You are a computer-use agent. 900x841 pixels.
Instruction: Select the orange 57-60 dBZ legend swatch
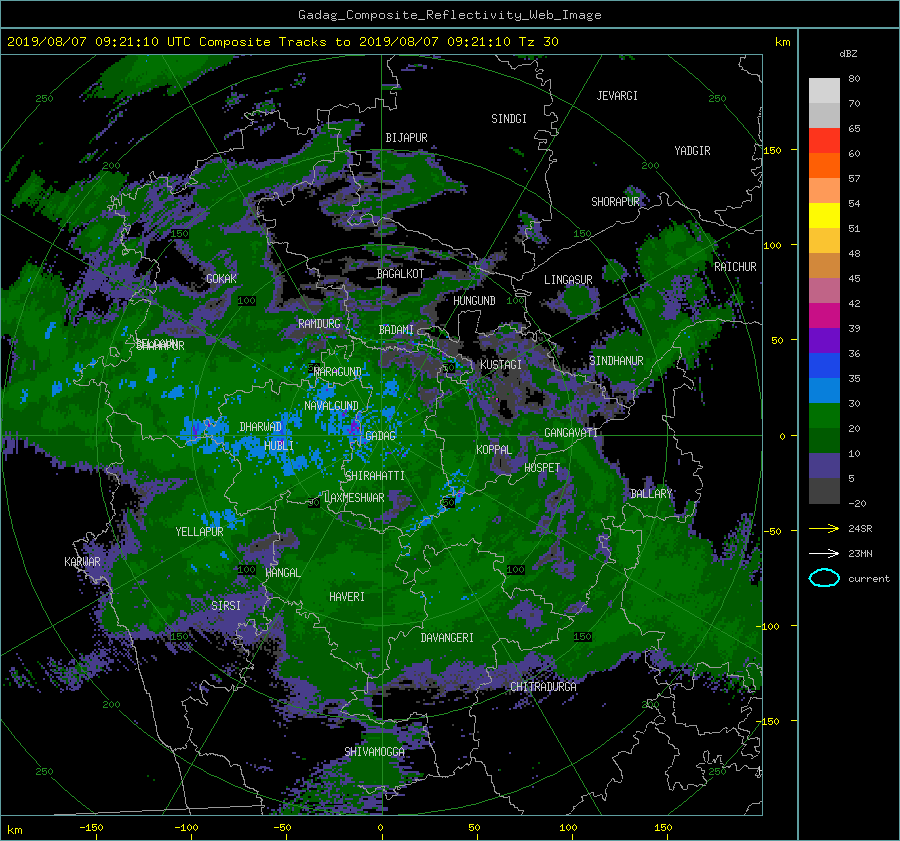(824, 166)
